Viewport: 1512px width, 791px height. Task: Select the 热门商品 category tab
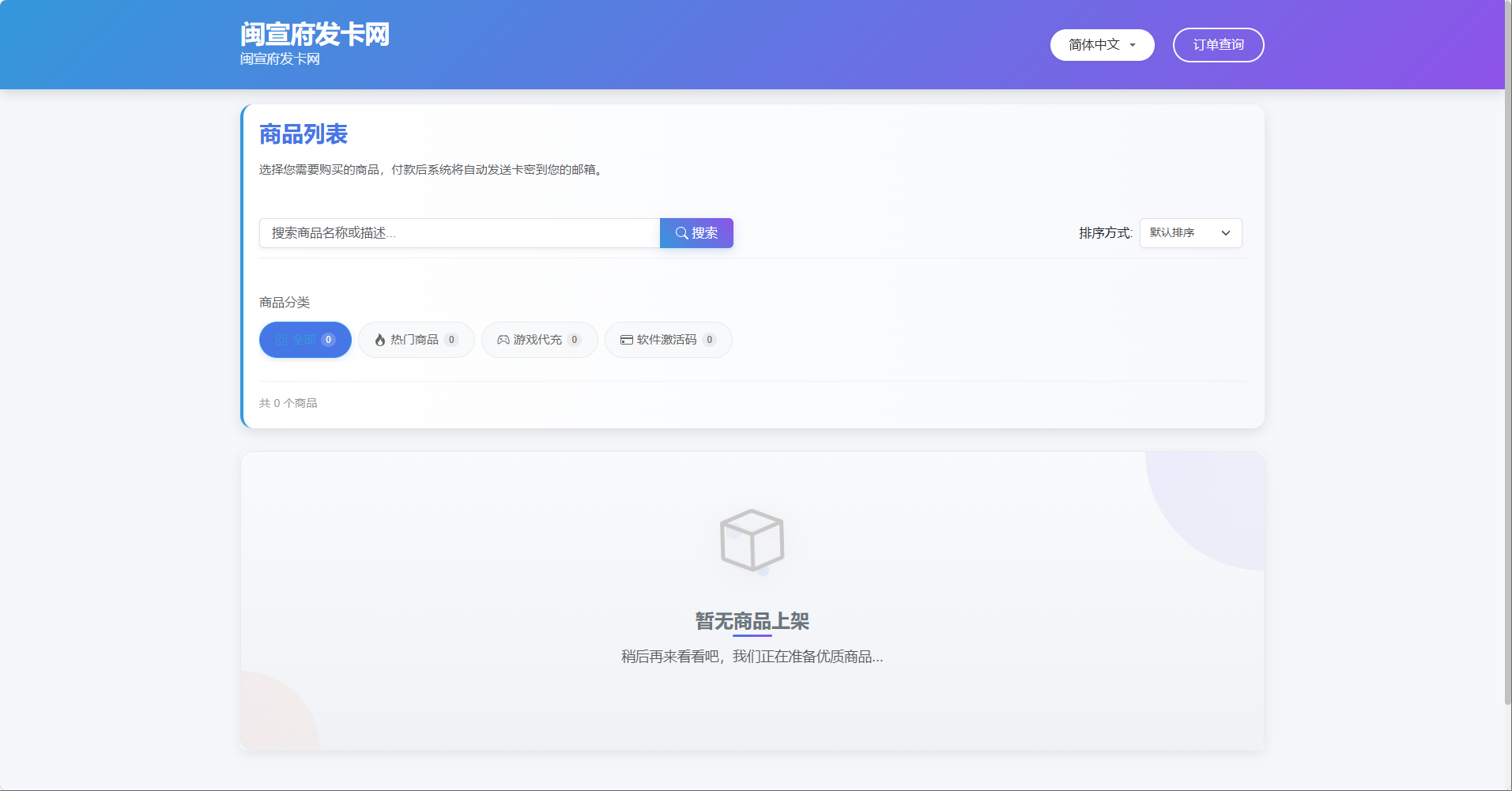[417, 340]
